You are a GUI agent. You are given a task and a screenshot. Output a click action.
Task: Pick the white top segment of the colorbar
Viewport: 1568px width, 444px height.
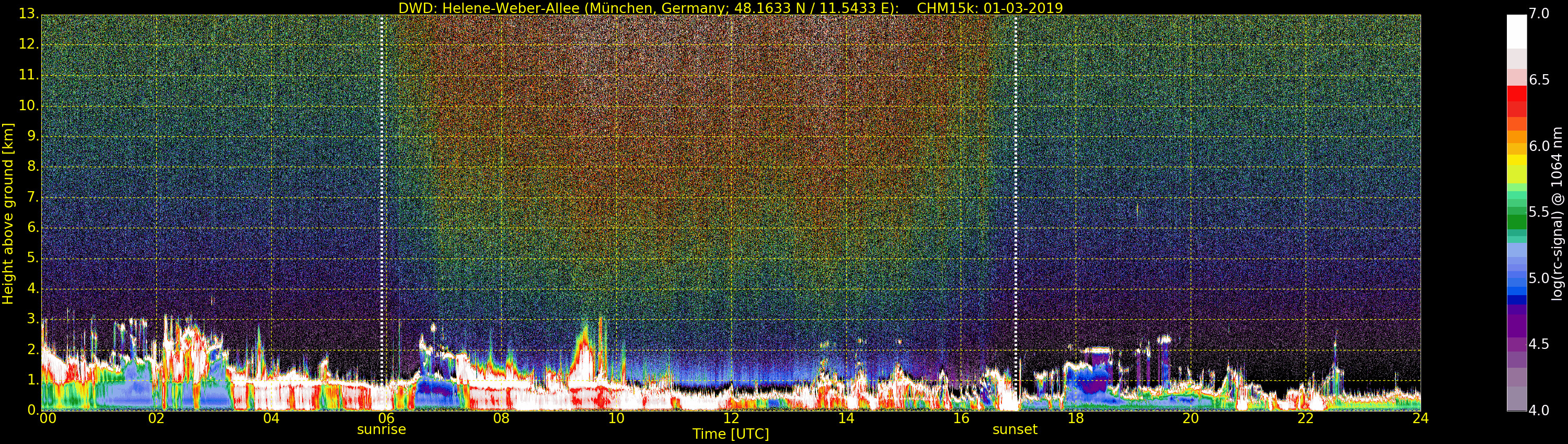click(1516, 32)
